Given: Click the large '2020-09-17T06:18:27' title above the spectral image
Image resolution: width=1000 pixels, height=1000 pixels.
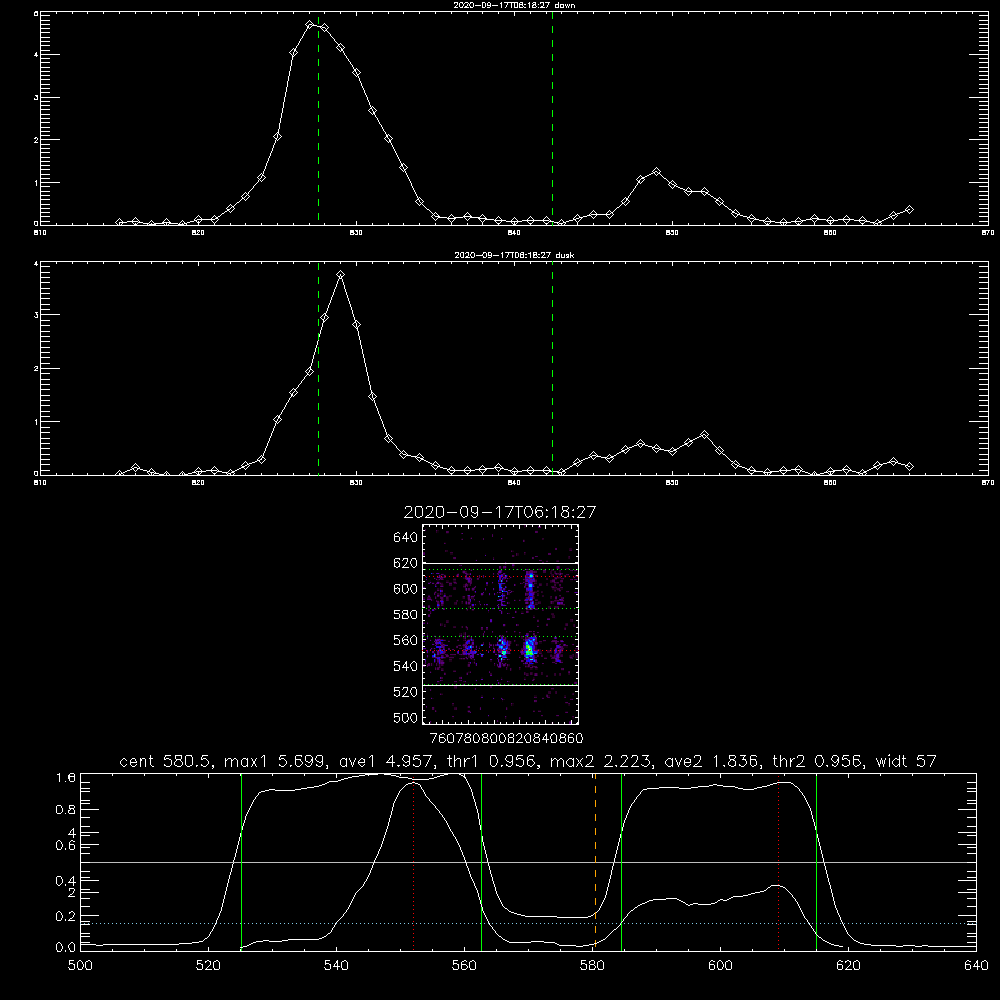Looking at the screenshot, I should pyautogui.click(x=500, y=512).
